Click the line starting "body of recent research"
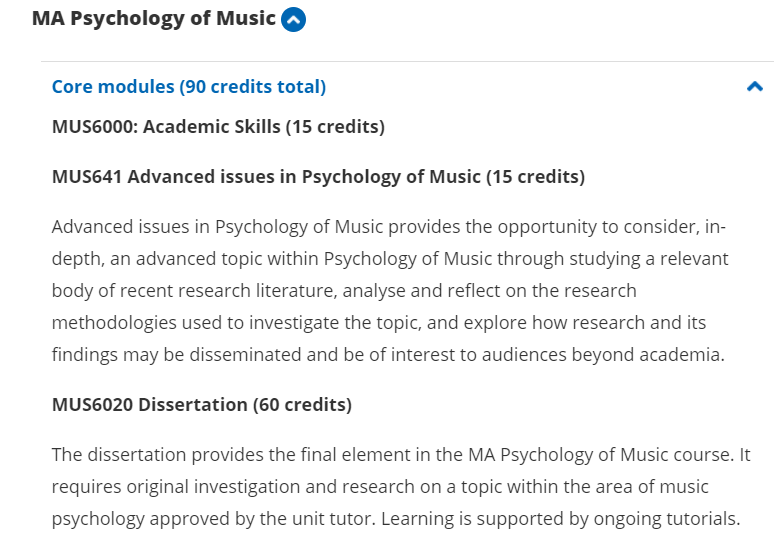783x543 pixels. (x=344, y=291)
